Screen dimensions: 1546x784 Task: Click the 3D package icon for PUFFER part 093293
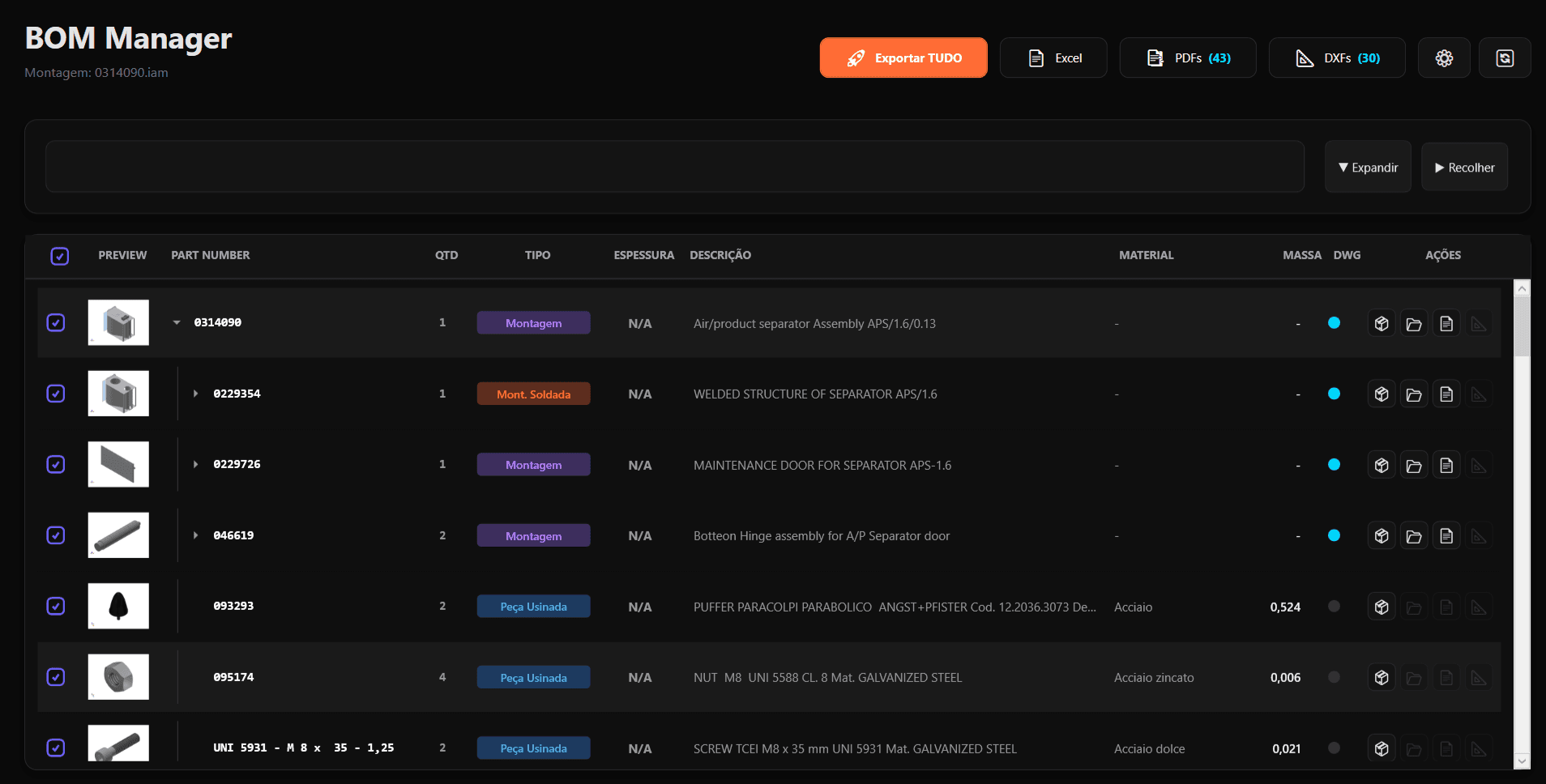pyautogui.click(x=1382, y=606)
